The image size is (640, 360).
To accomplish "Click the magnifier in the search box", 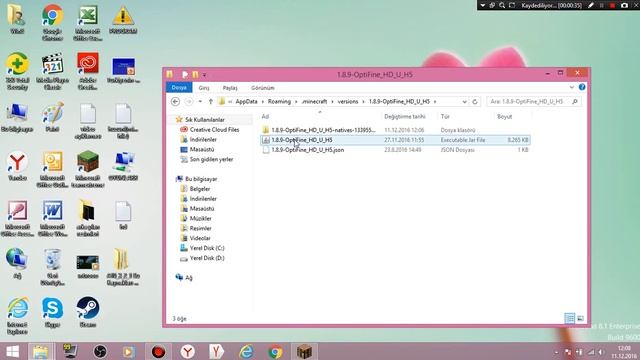I will tap(575, 102).
